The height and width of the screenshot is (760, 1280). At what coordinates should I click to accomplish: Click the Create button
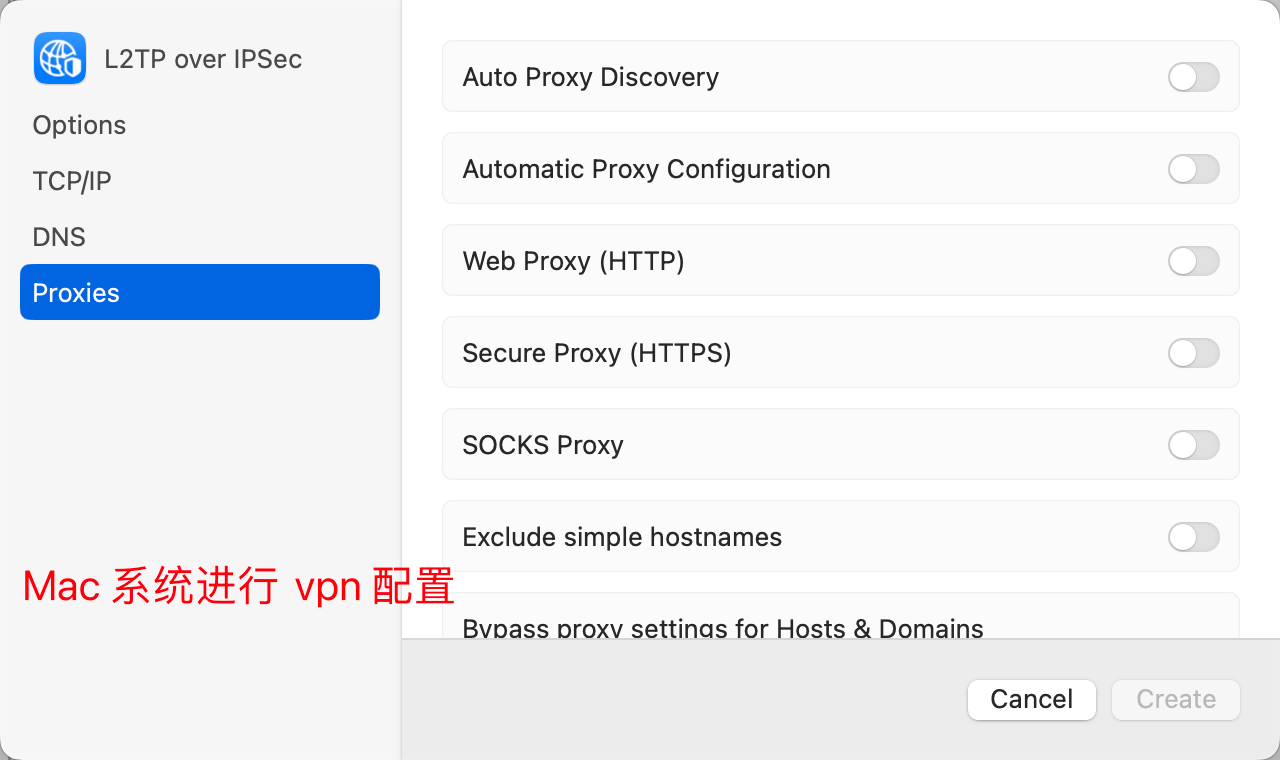pyautogui.click(x=1176, y=699)
